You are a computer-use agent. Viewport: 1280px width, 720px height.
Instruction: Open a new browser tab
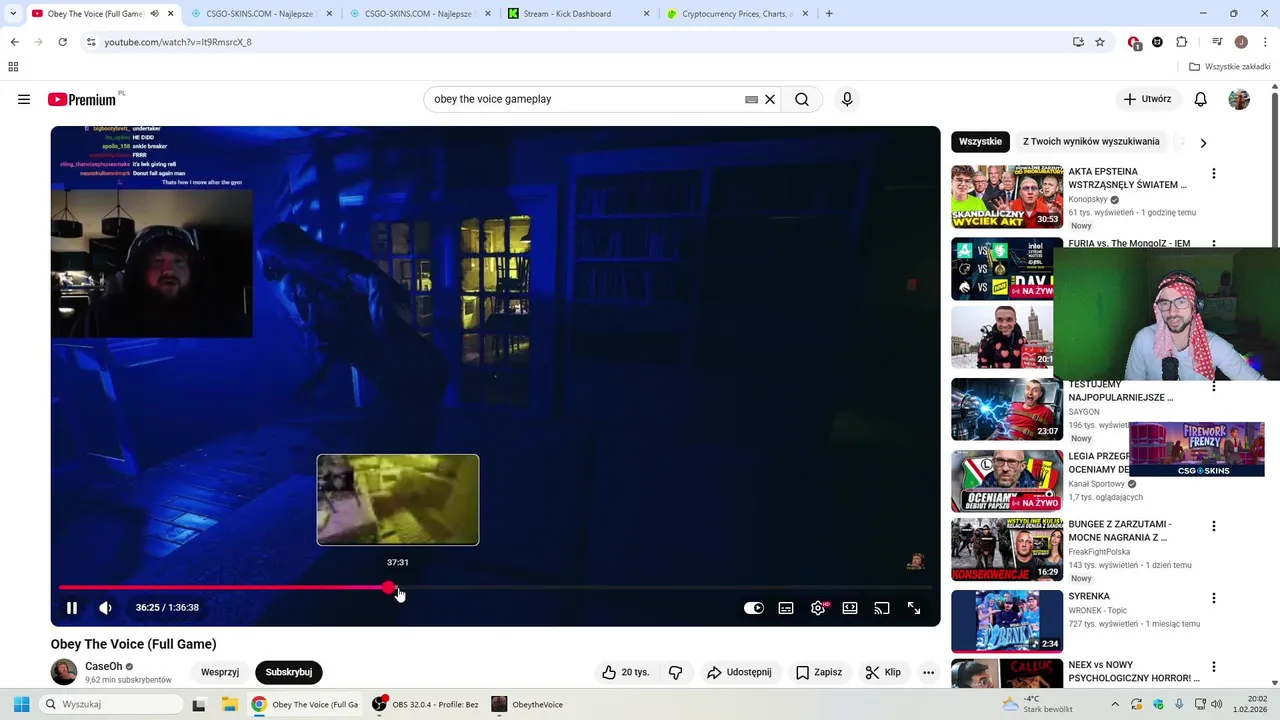[829, 14]
